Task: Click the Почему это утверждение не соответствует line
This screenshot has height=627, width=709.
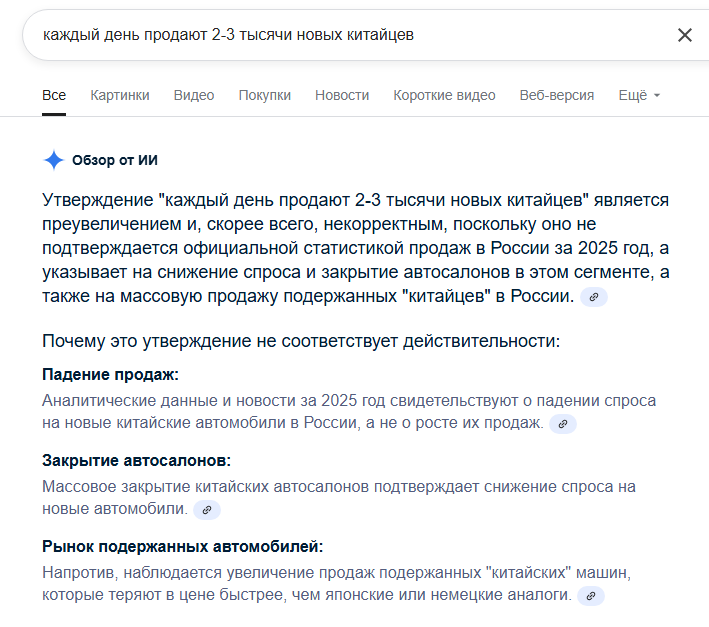Action: (x=301, y=341)
